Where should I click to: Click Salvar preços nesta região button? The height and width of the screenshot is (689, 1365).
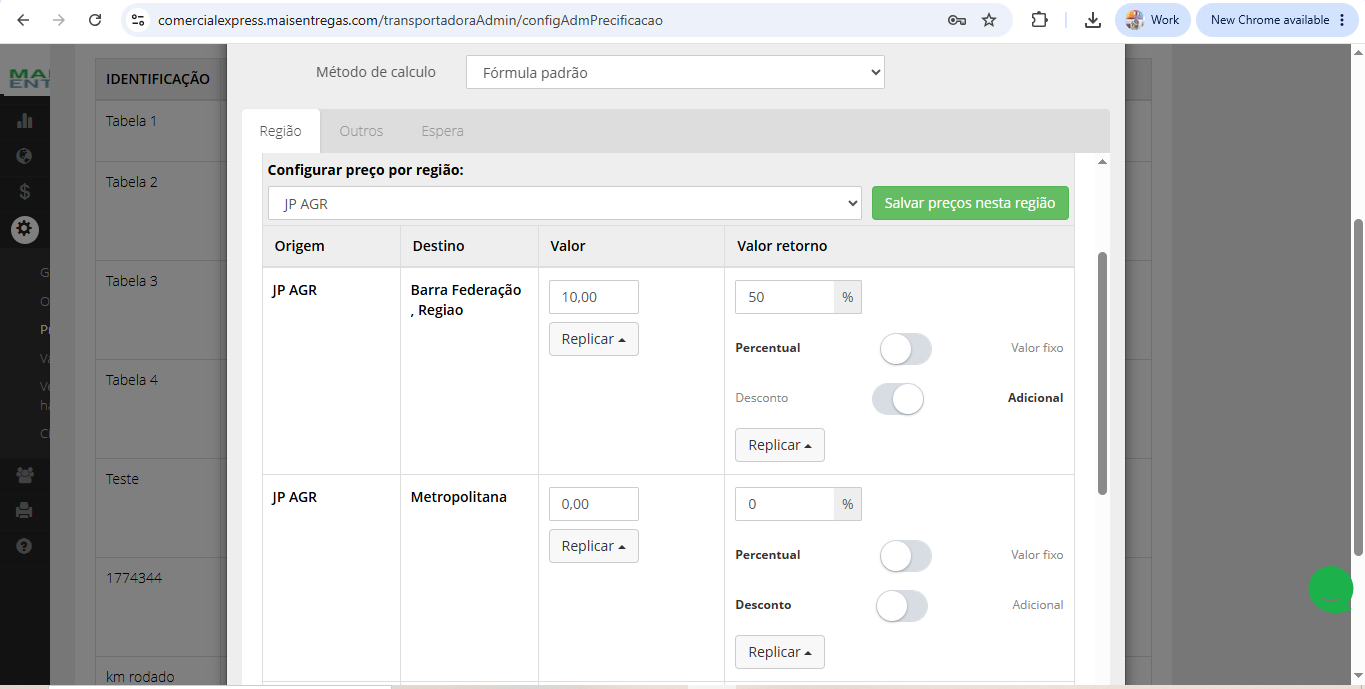click(970, 203)
